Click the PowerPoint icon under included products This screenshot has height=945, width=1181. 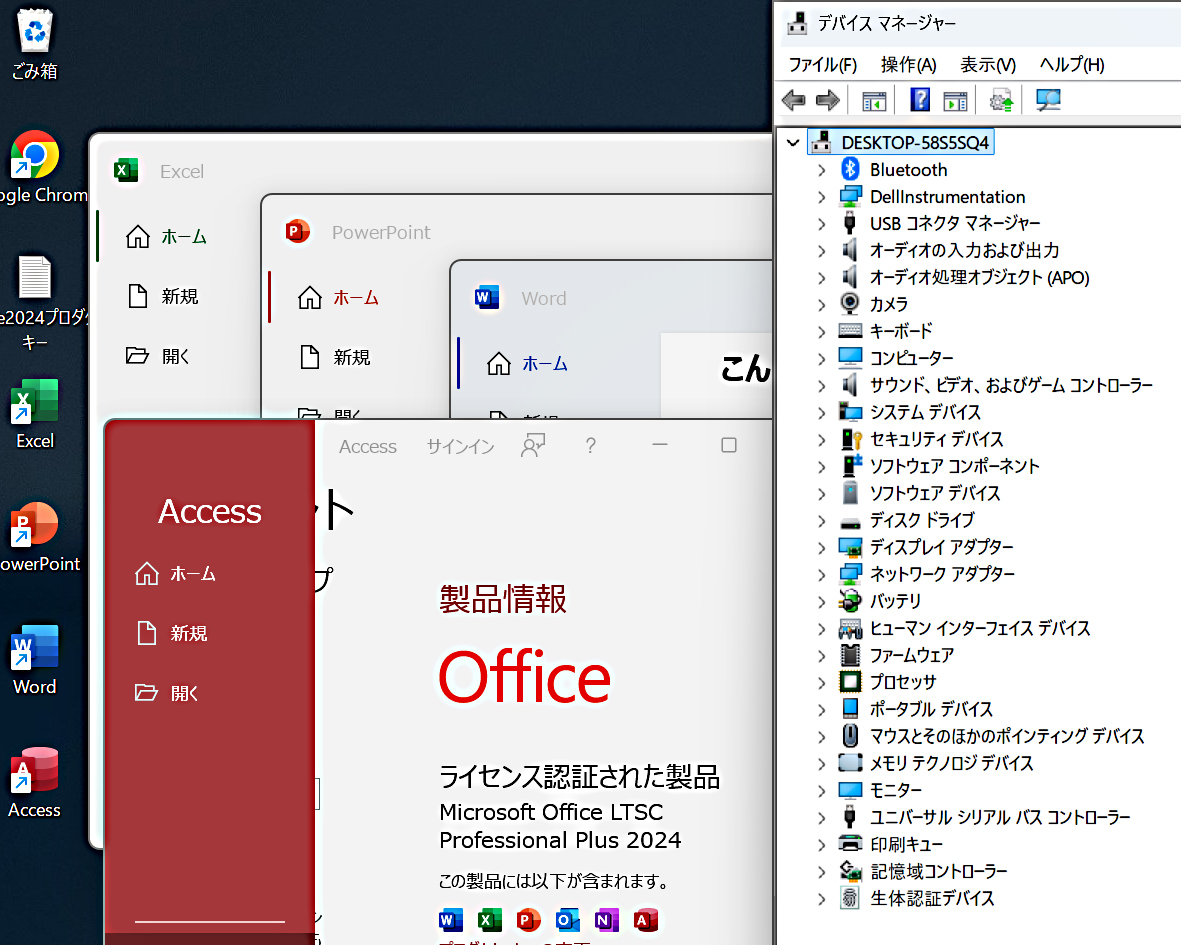coord(529,919)
